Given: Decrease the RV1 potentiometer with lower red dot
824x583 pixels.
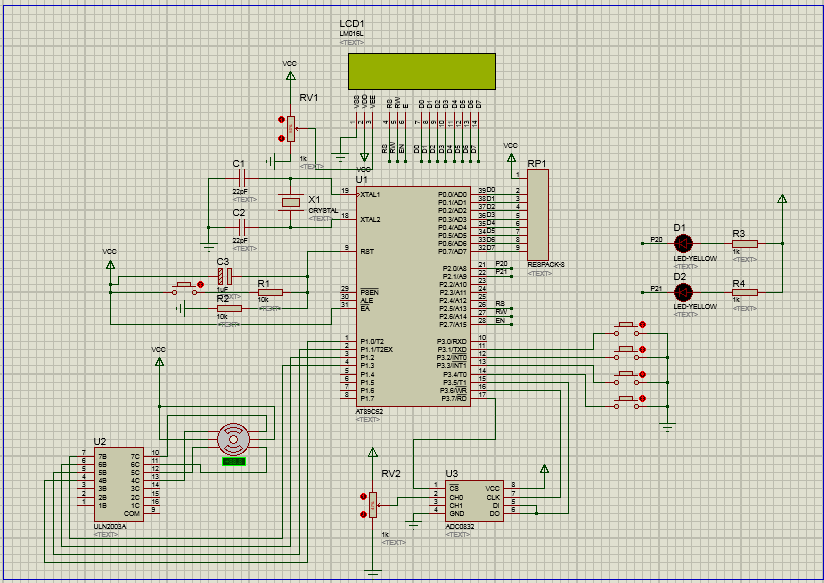Looking at the screenshot, I should (x=281, y=138).
